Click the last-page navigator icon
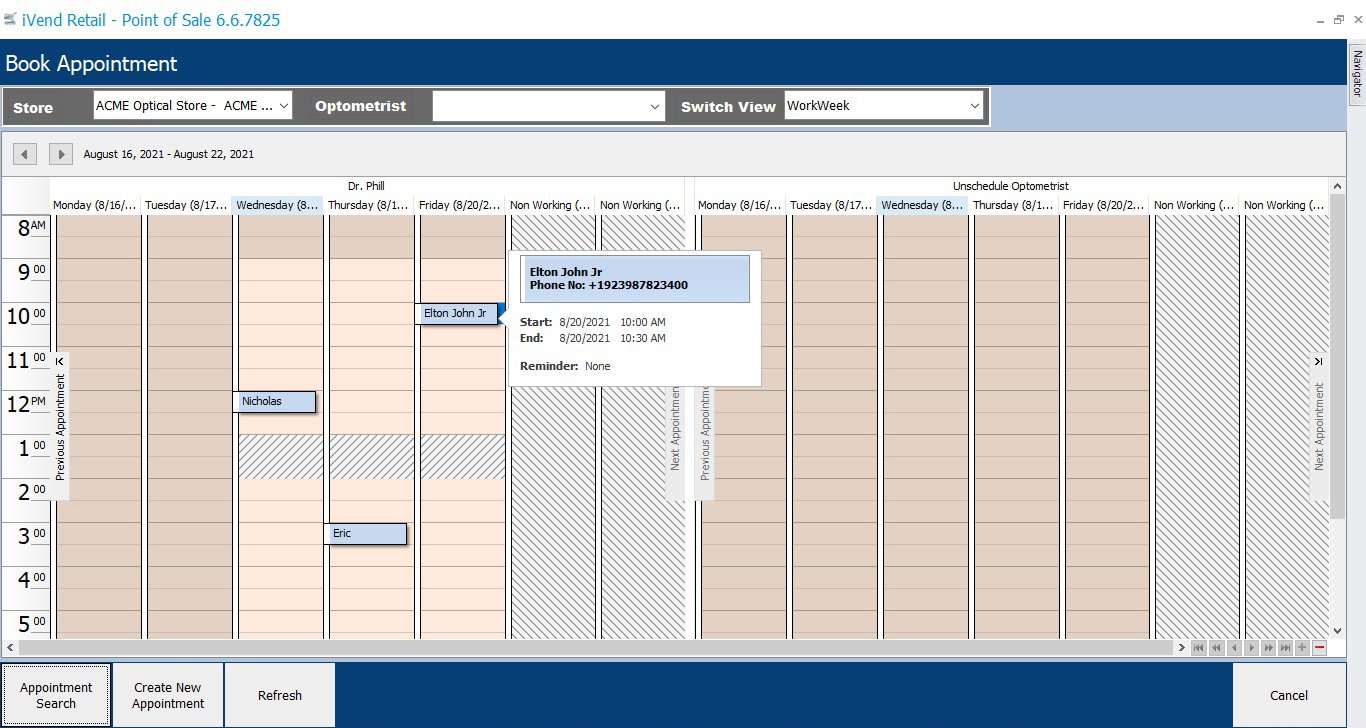This screenshot has height=728, width=1366. point(1285,648)
